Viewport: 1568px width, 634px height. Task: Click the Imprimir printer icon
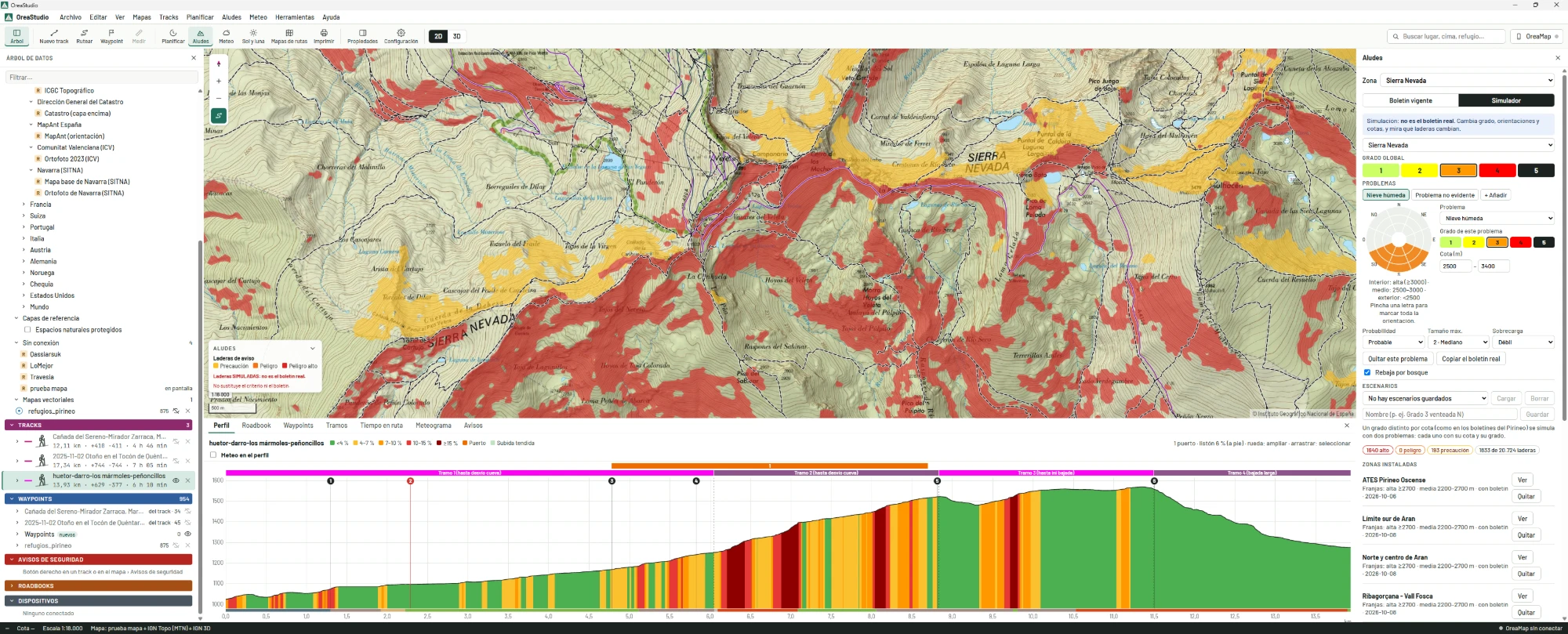(324, 36)
